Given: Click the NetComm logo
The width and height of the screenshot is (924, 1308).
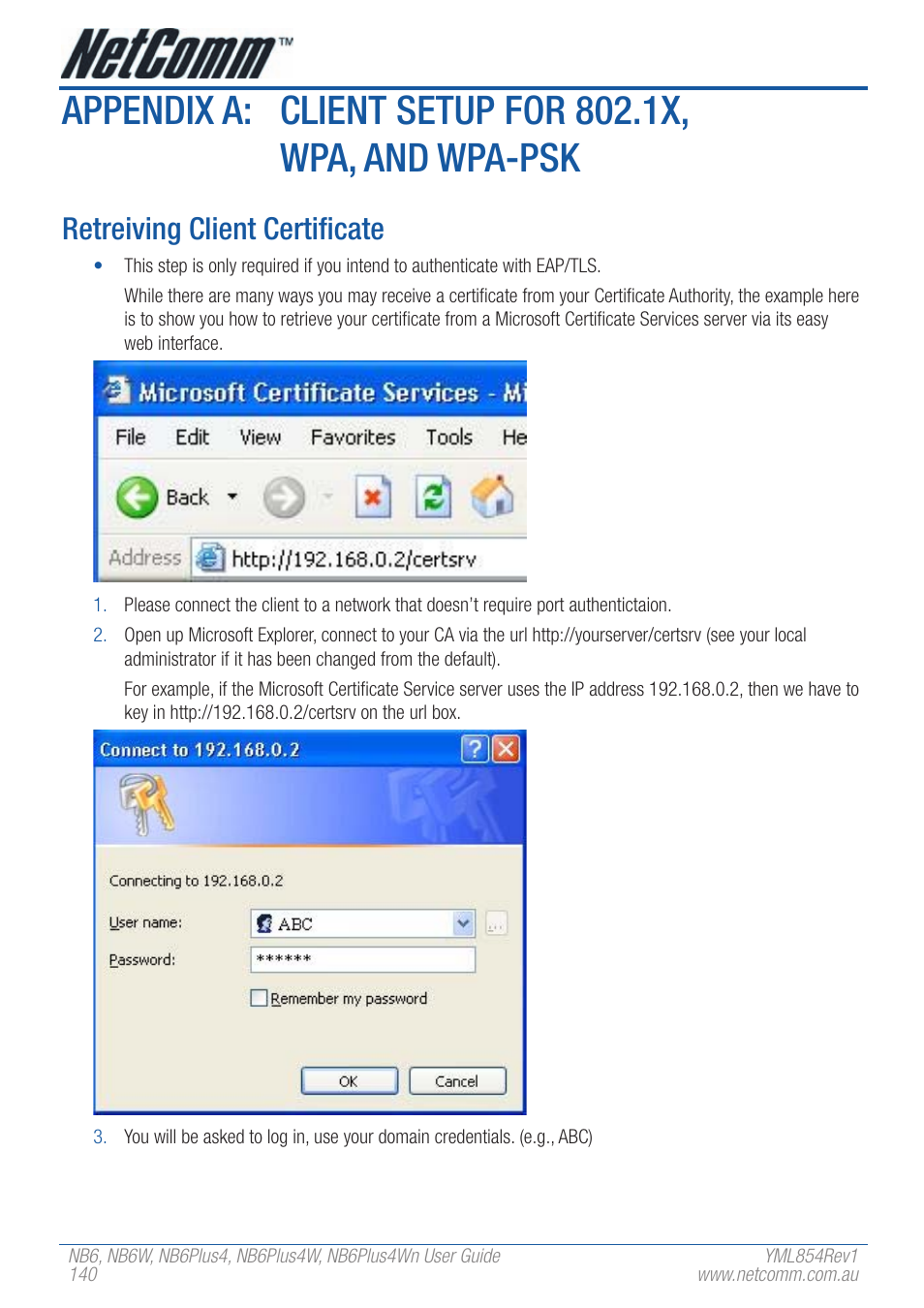Looking at the screenshot, I should (x=177, y=54).
